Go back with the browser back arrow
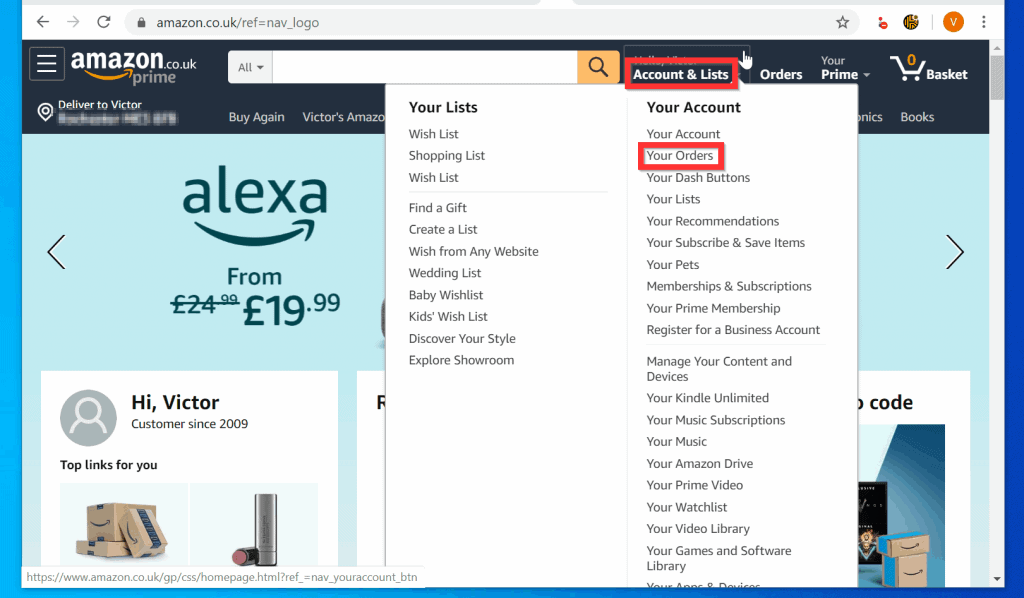The image size is (1024, 598). point(42,22)
